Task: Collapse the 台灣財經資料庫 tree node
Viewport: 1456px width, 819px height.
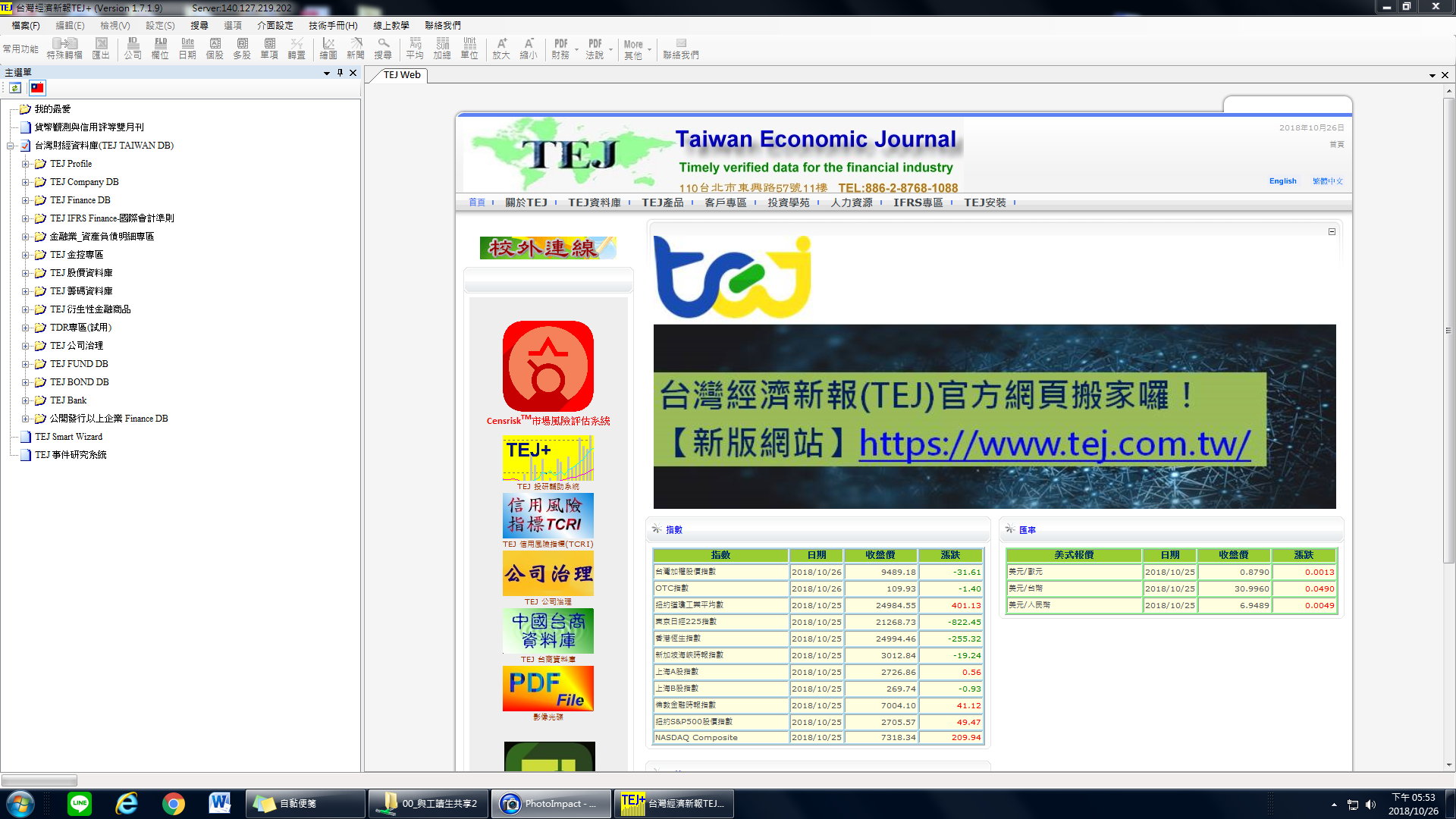Action: 11,146
